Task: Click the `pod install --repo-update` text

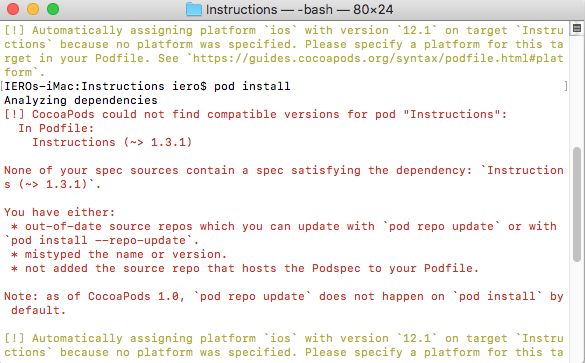Action: coord(101,241)
